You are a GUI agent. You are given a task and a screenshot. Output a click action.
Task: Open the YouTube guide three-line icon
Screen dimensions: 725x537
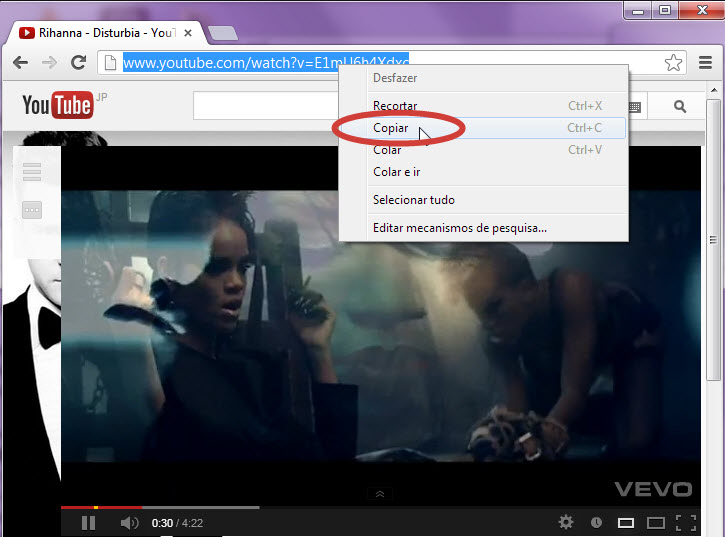[32, 172]
